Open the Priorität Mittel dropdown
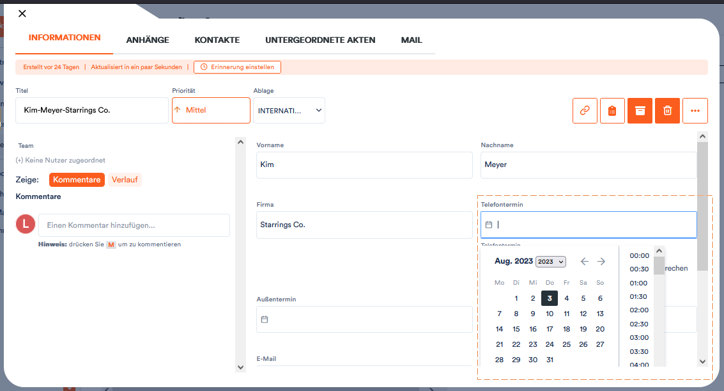Image resolution: width=724 pixels, height=391 pixels. tap(211, 110)
